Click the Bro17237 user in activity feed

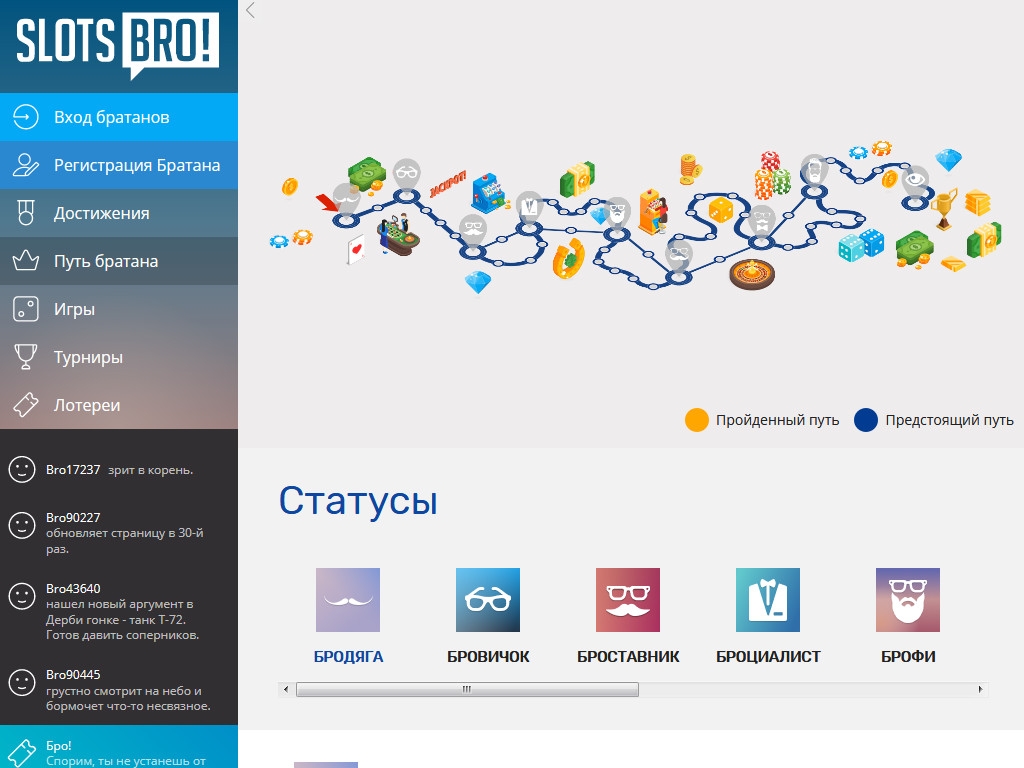pos(73,469)
